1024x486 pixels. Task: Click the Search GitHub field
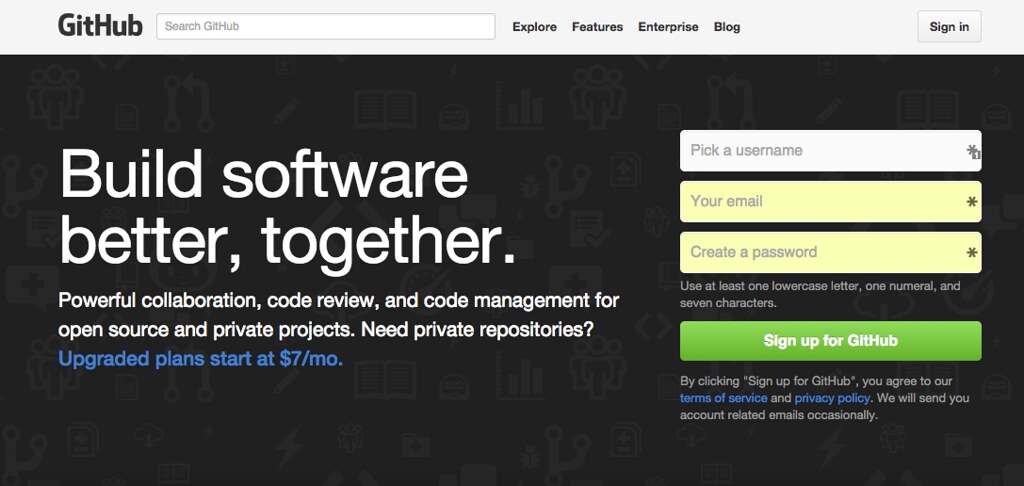(325, 26)
